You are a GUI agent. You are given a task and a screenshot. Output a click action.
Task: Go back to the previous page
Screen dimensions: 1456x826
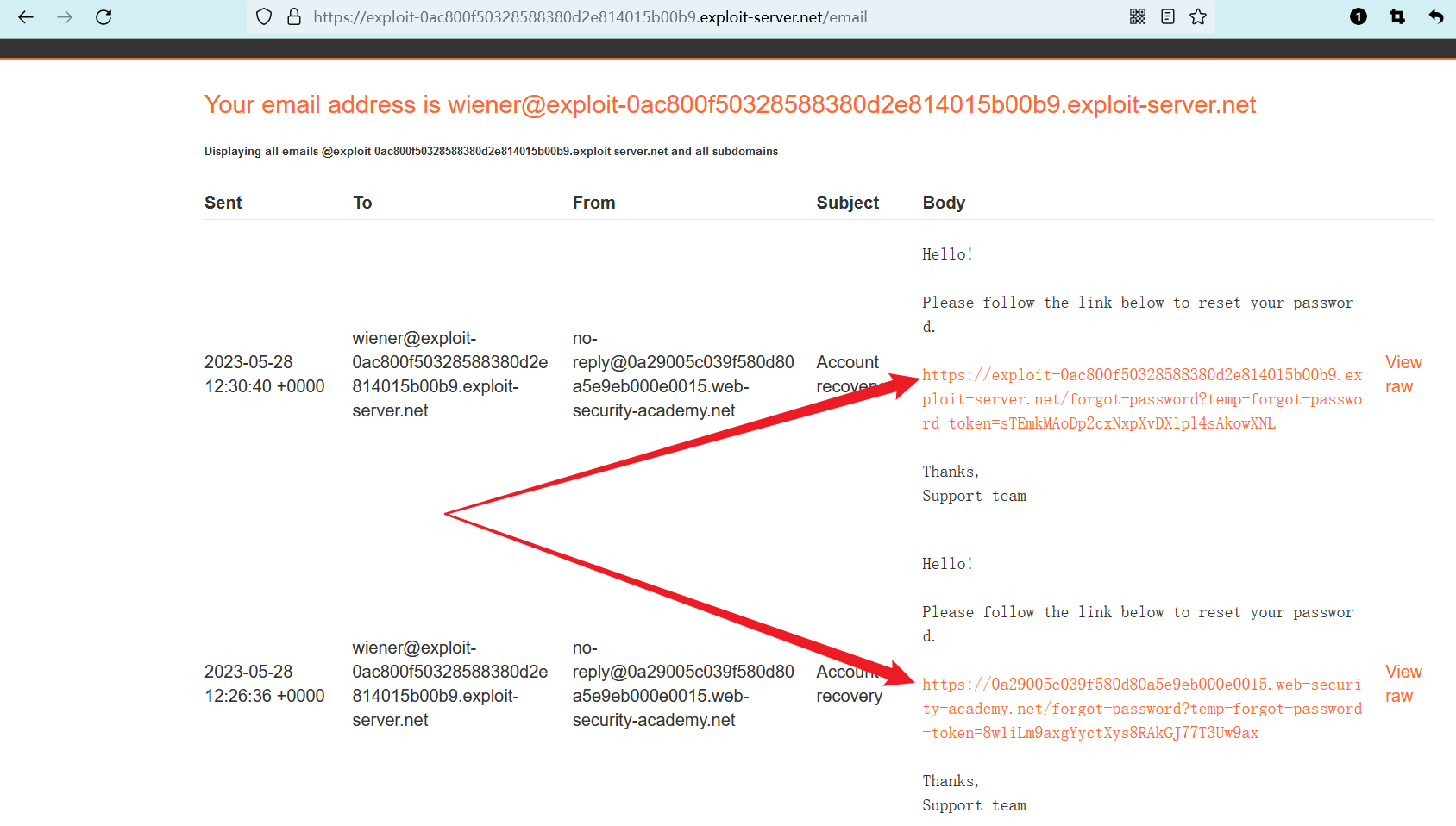click(x=26, y=17)
